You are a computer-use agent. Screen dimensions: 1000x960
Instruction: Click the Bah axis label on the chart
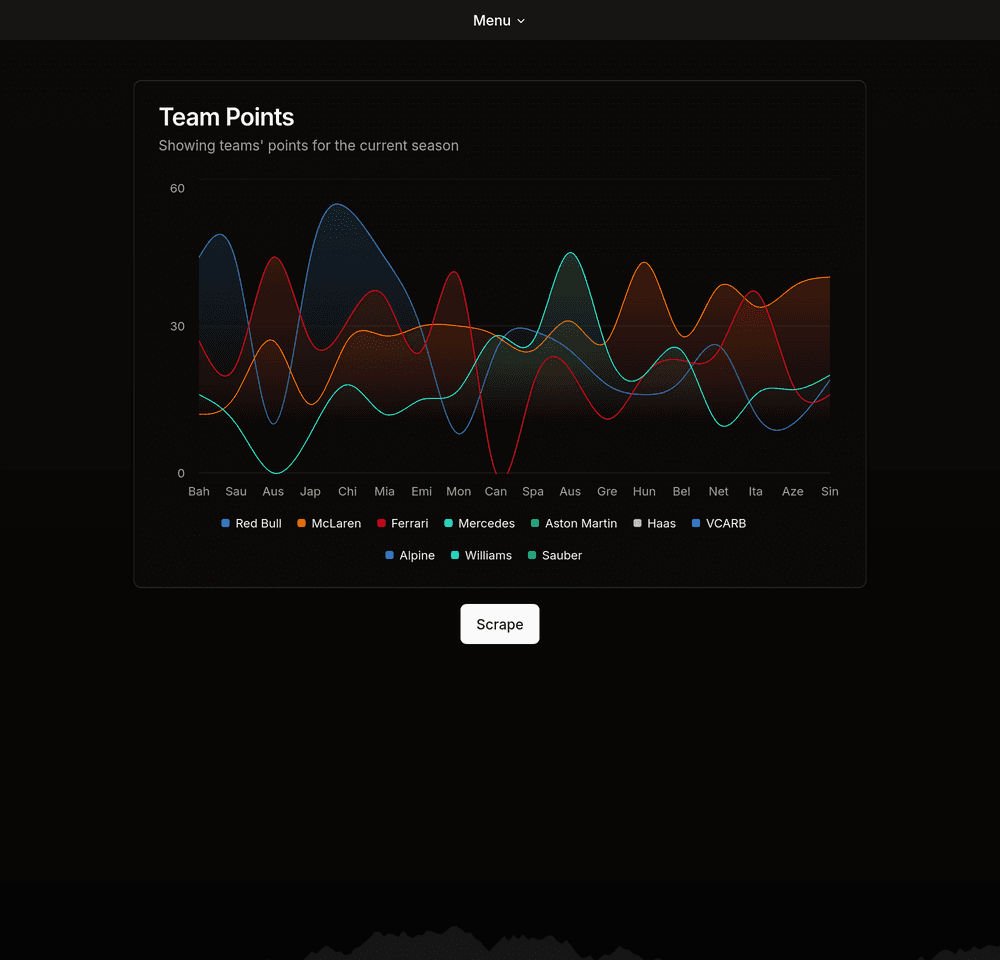[198, 491]
